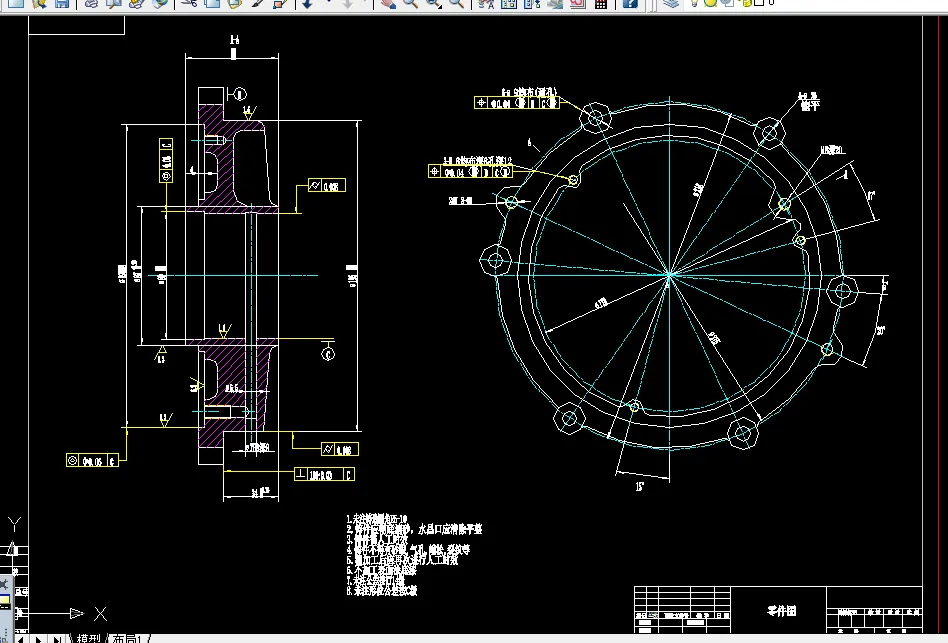The image size is (948, 643).
Task: Click the Publish icon
Action: coord(137,3)
